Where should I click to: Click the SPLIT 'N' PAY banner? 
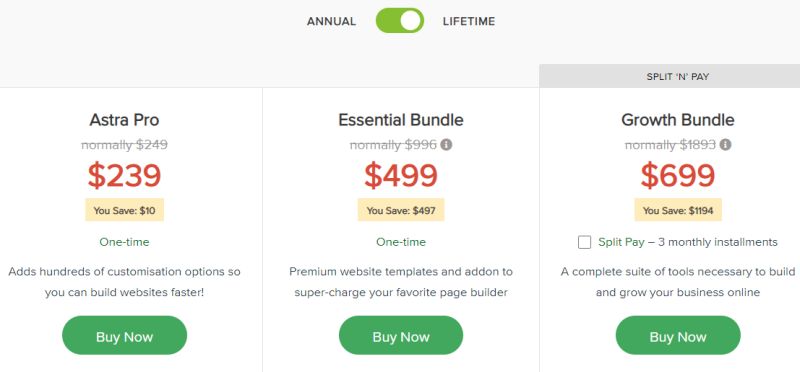point(669,77)
